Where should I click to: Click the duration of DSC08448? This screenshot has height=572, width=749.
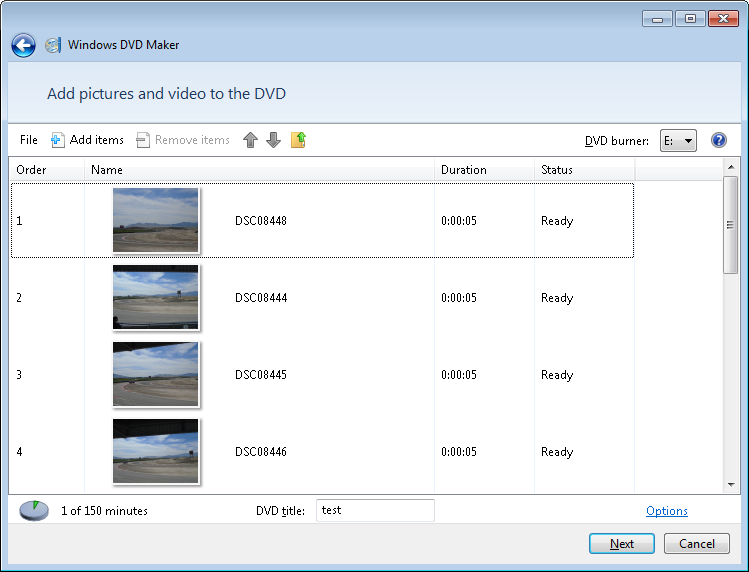pos(459,221)
